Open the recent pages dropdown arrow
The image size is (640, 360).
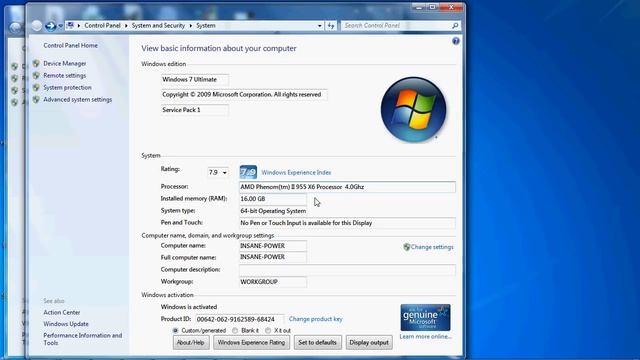(x=60, y=26)
